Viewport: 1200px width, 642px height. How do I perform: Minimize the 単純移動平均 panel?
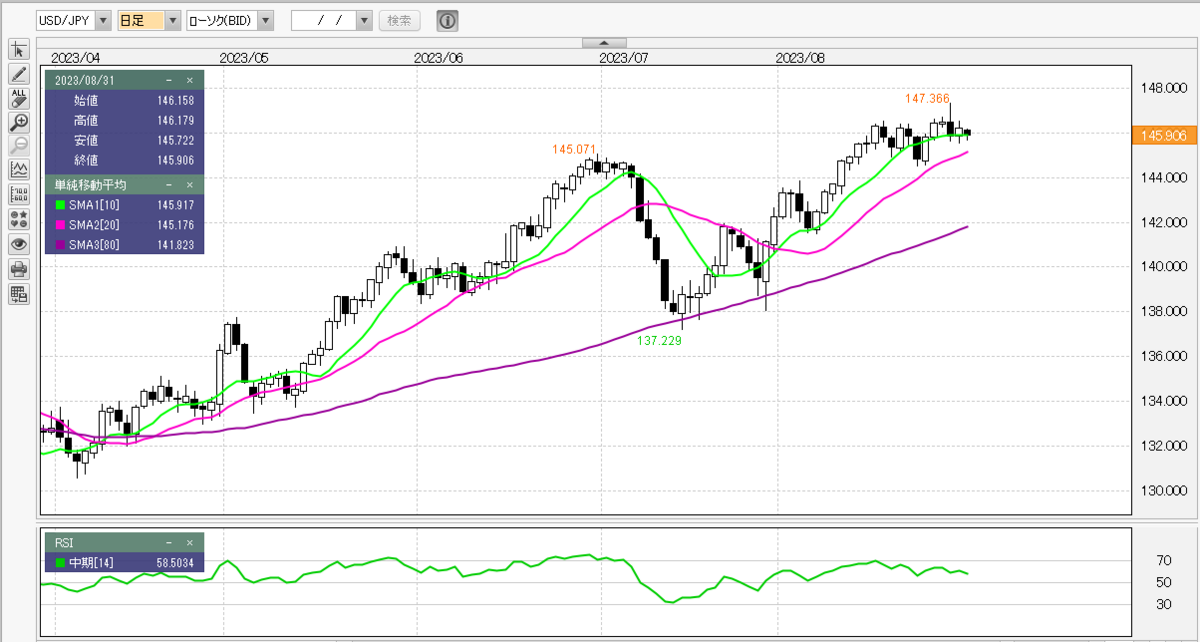(x=168, y=185)
